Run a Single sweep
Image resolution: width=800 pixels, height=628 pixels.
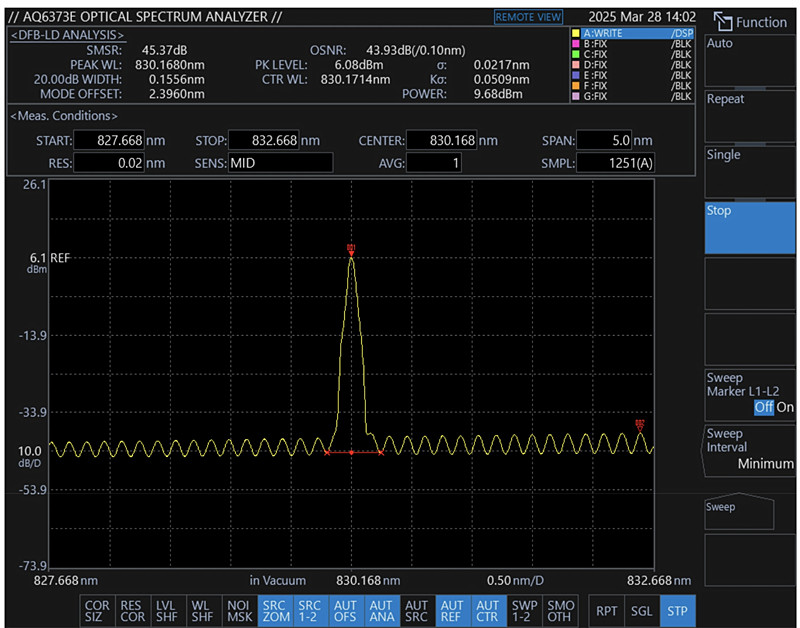click(749, 172)
